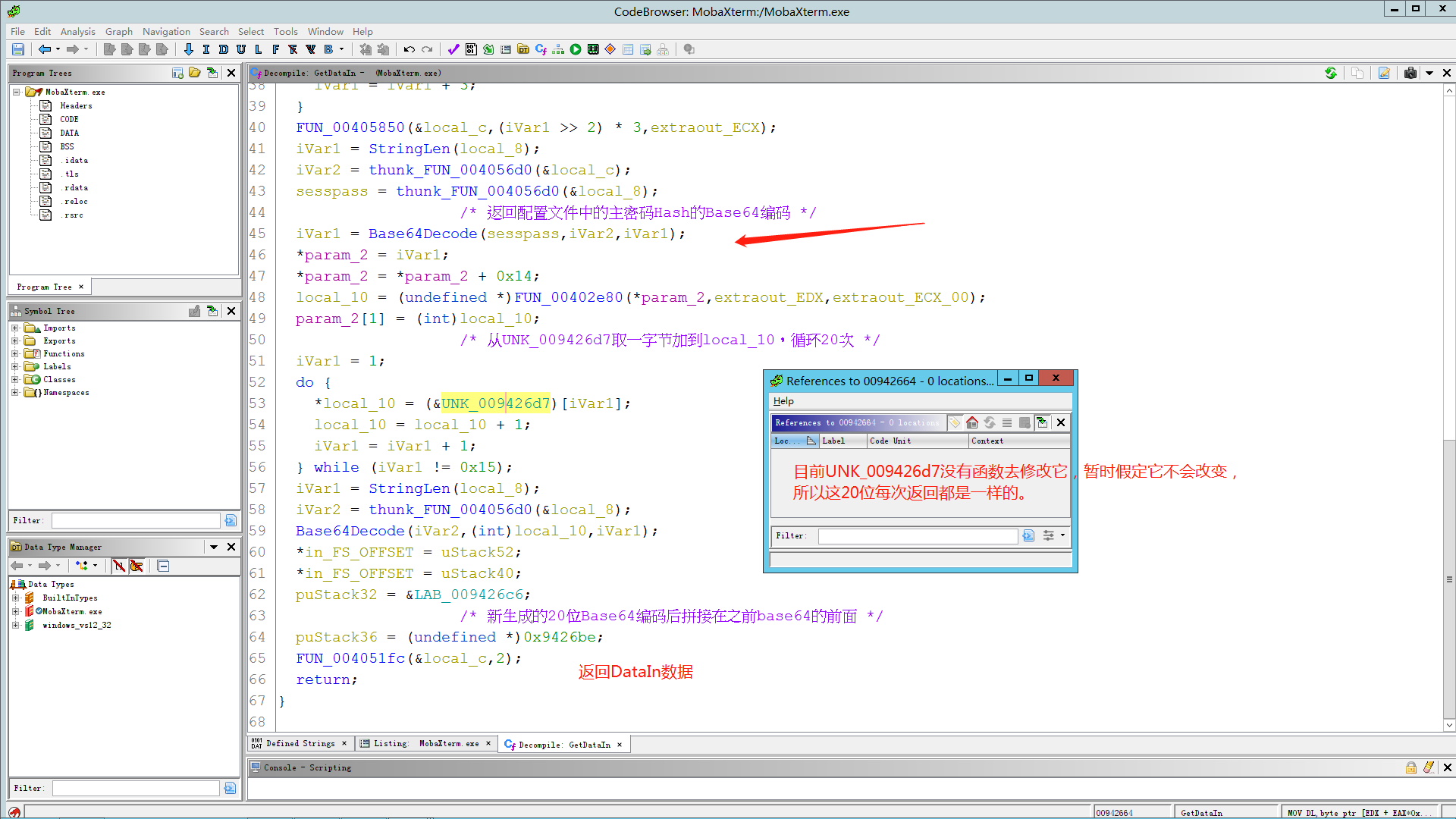Click the decompiler vertical scrollbar

1449,409
